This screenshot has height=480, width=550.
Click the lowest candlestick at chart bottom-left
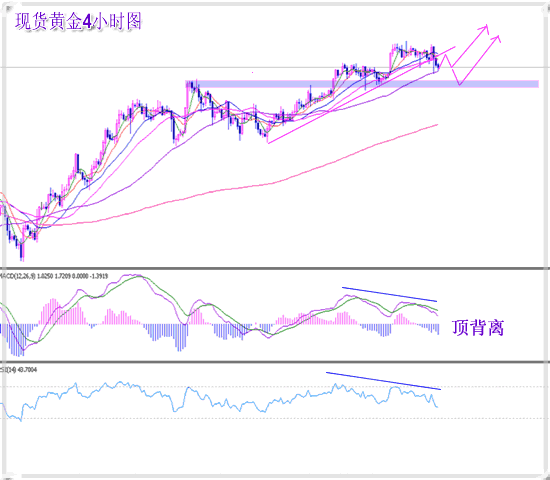[22, 252]
